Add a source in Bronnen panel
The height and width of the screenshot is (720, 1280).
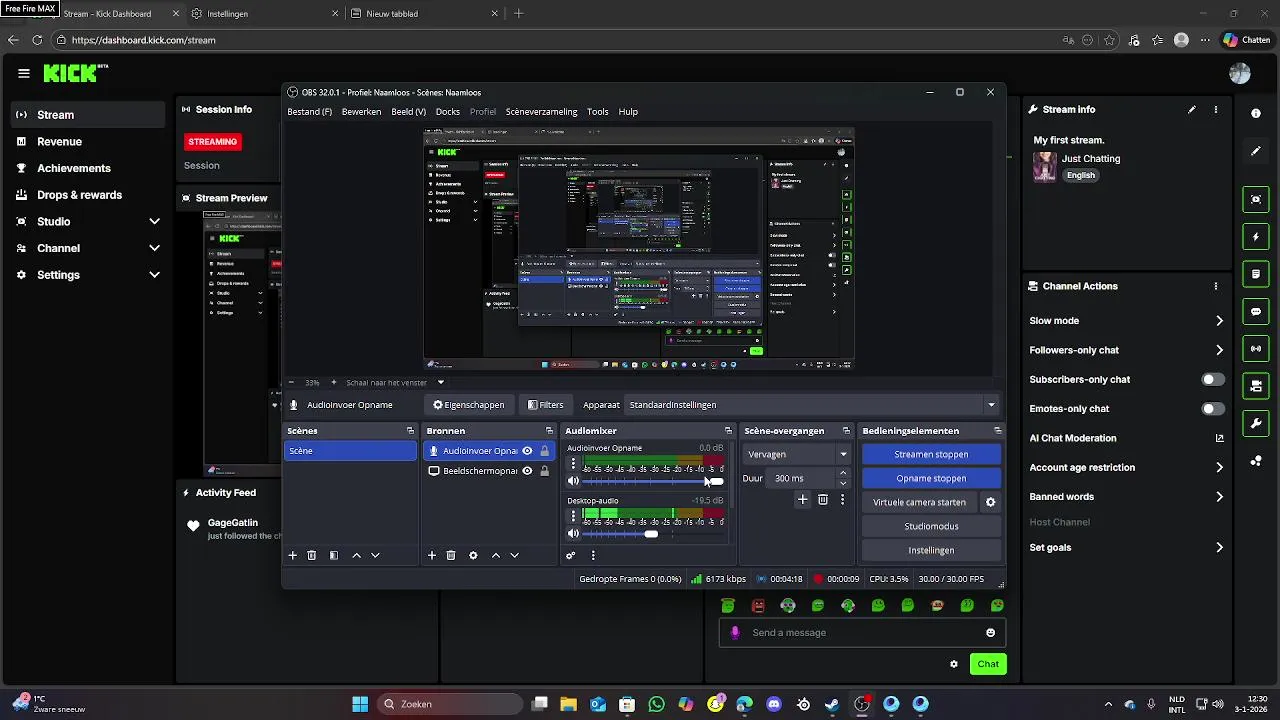432,555
